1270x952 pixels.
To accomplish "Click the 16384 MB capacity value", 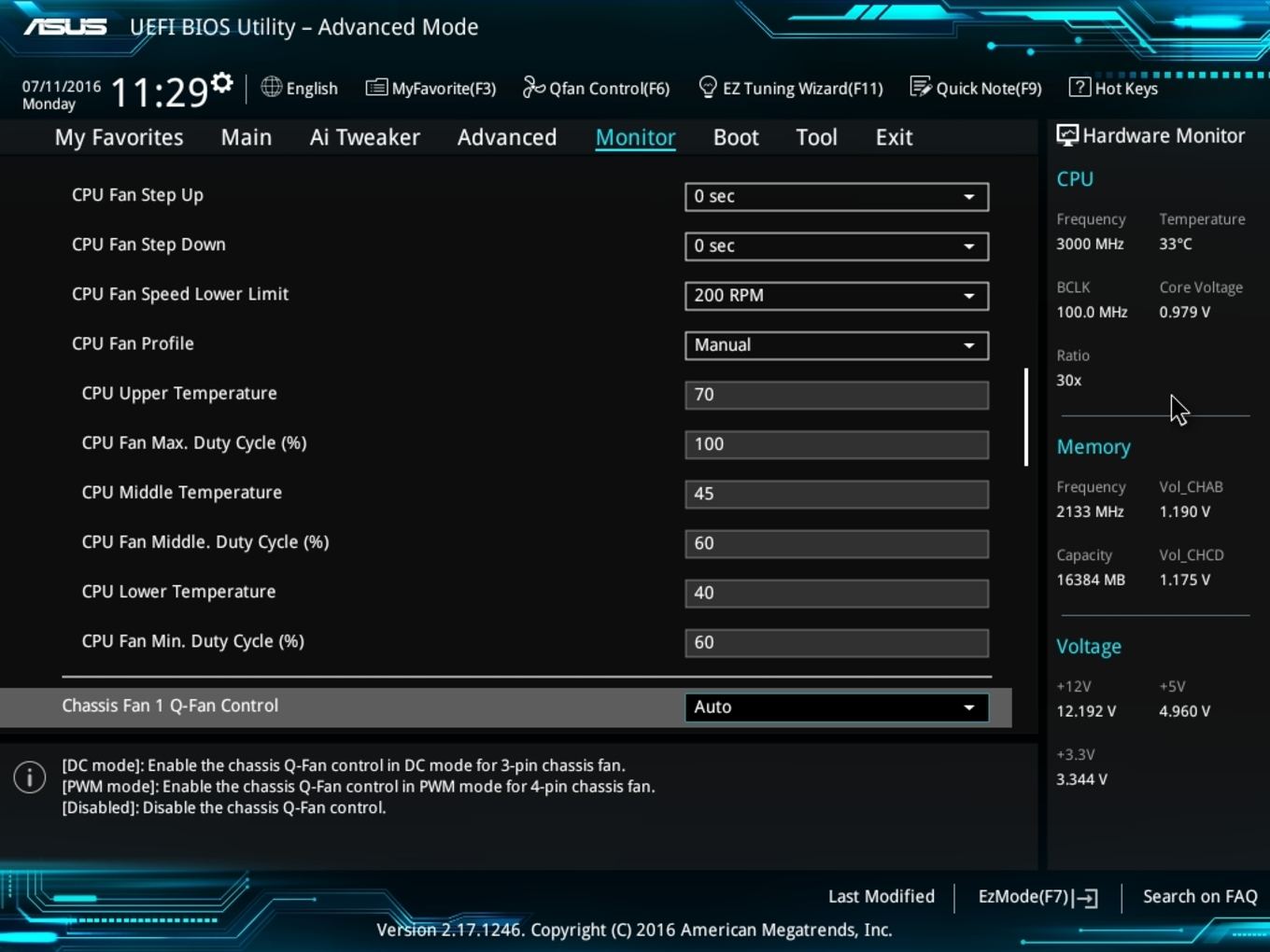I will pyautogui.click(x=1091, y=580).
